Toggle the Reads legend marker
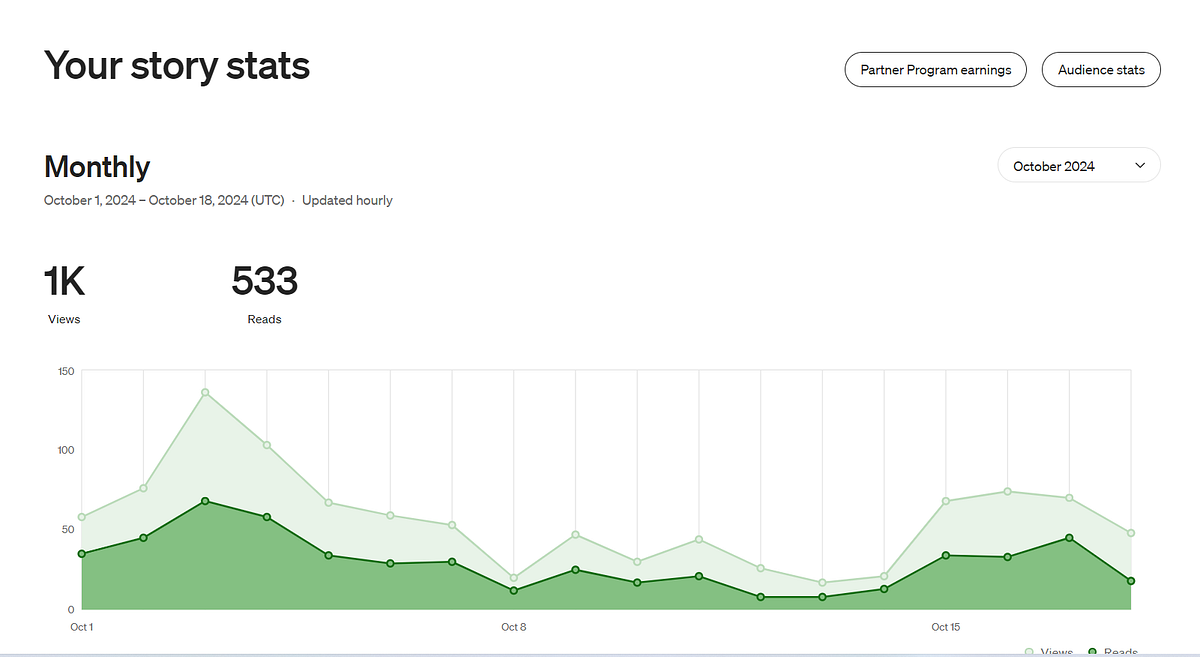The height and width of the screenshot is (657, 1200). coord(1092,652)
